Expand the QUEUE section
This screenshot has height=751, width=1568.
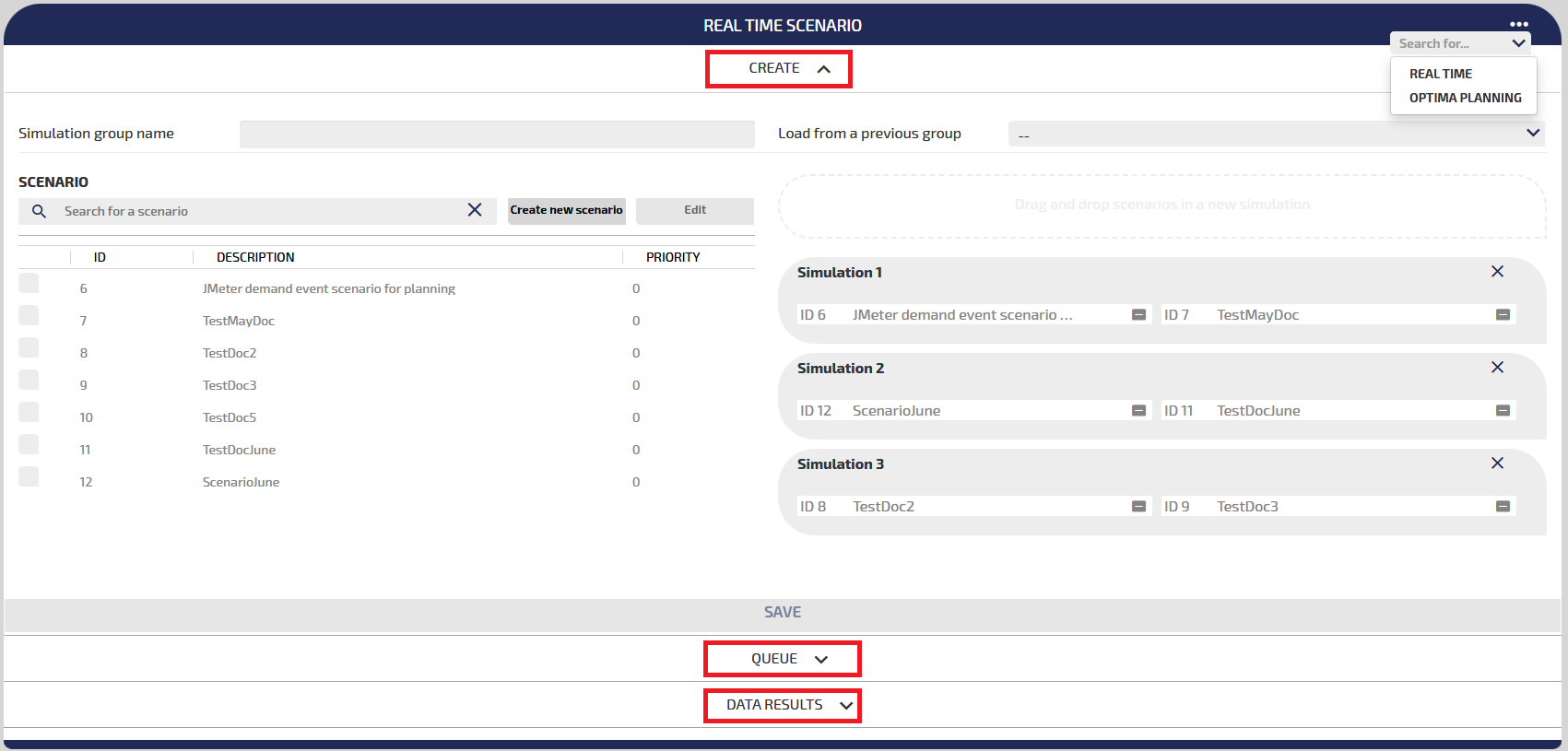[782, 659]
